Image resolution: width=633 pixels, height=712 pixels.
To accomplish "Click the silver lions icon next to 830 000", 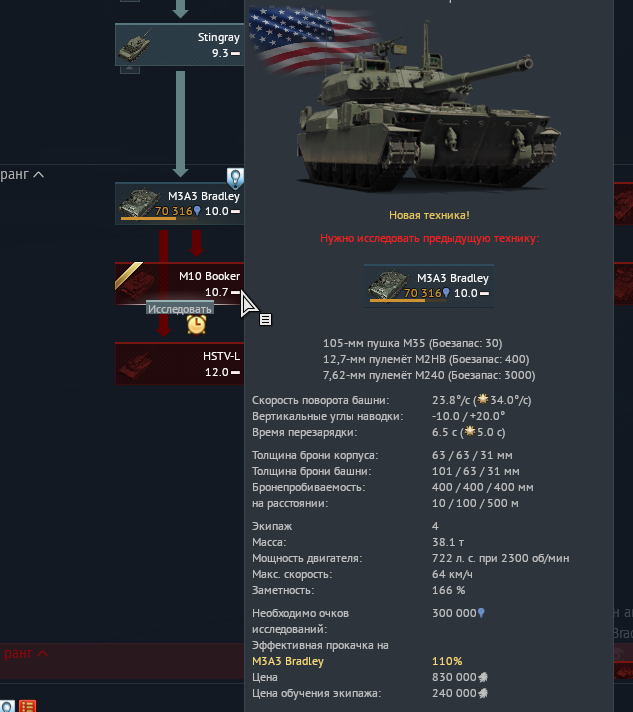I will [483, 677].
